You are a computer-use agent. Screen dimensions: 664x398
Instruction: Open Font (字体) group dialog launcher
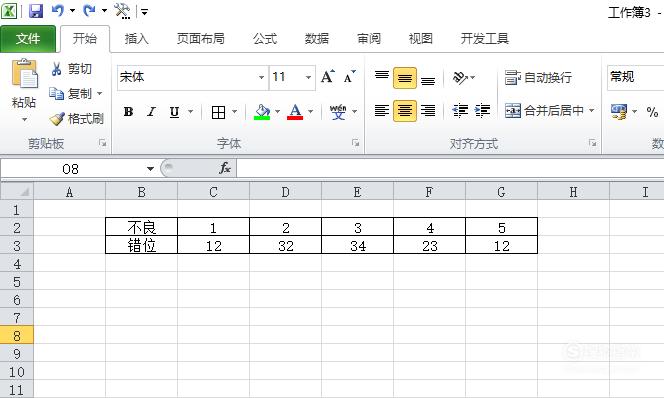pyautogui.click(x=355, y=143)
